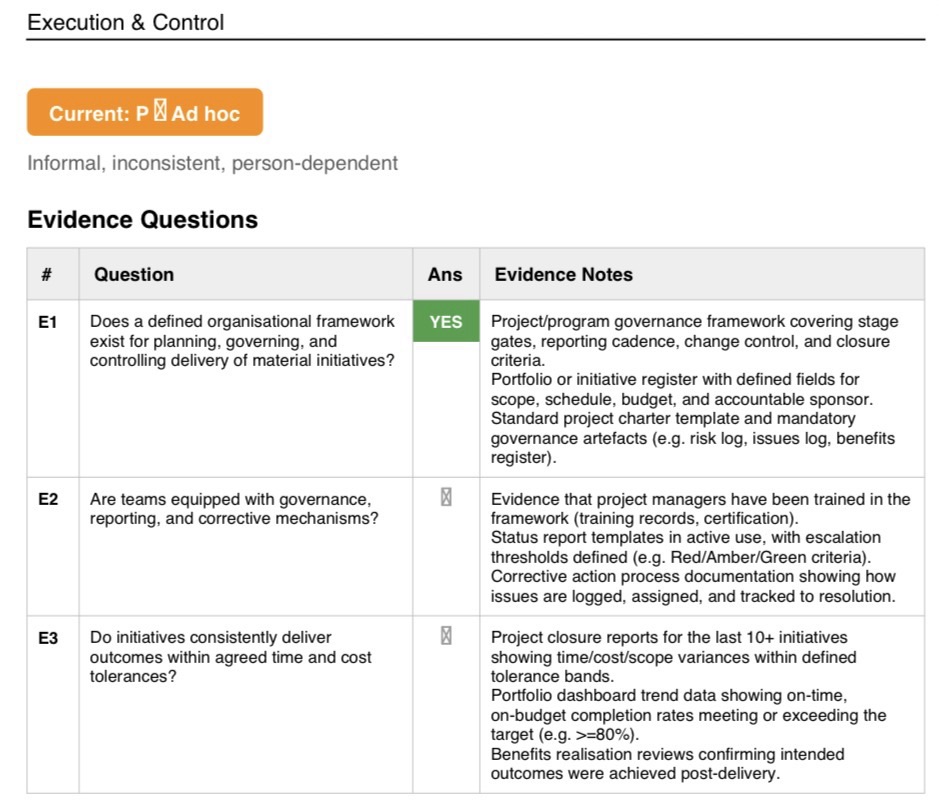Viewport: 939px width, 809px height.
Task: Click the Evidence Notes column header
Action: [564, 274]
